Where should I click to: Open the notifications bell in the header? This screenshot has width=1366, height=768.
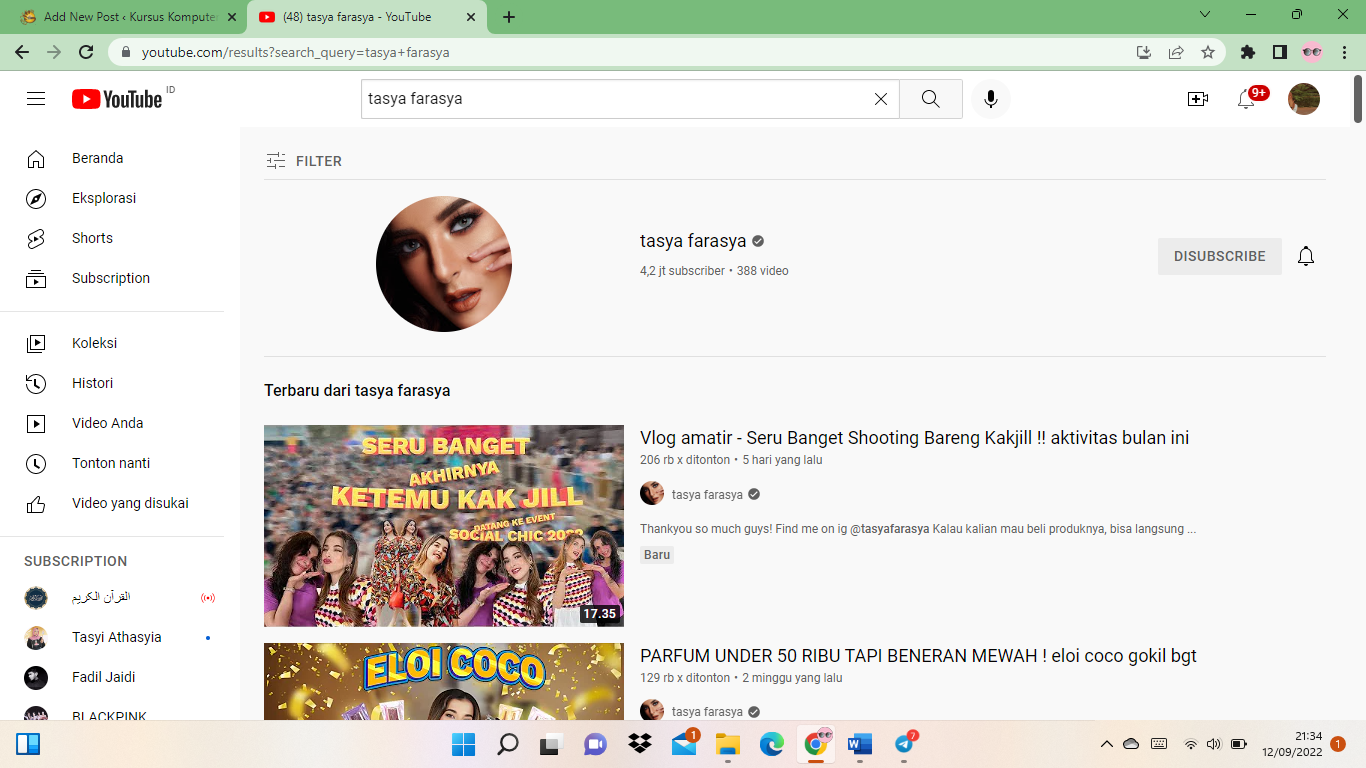click(x=1247, y=99)
